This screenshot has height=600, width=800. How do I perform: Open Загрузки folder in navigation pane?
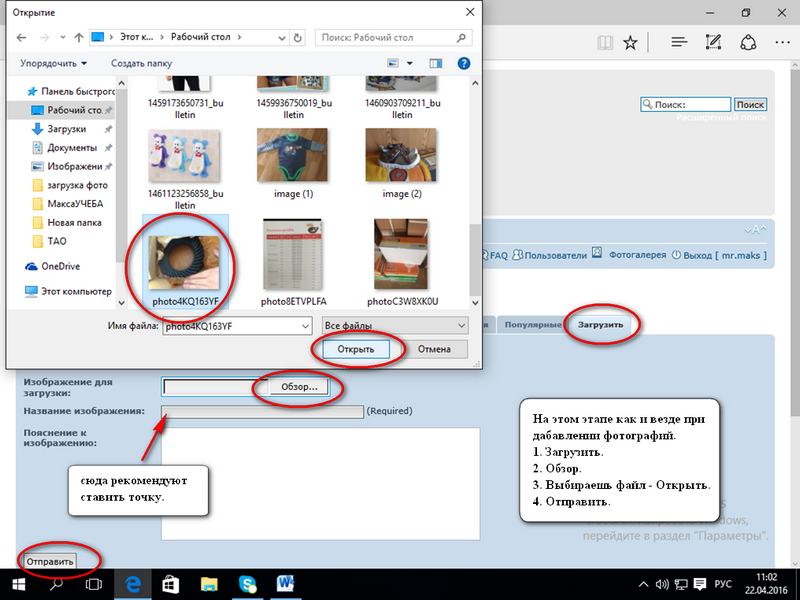(x=66, y=129)
